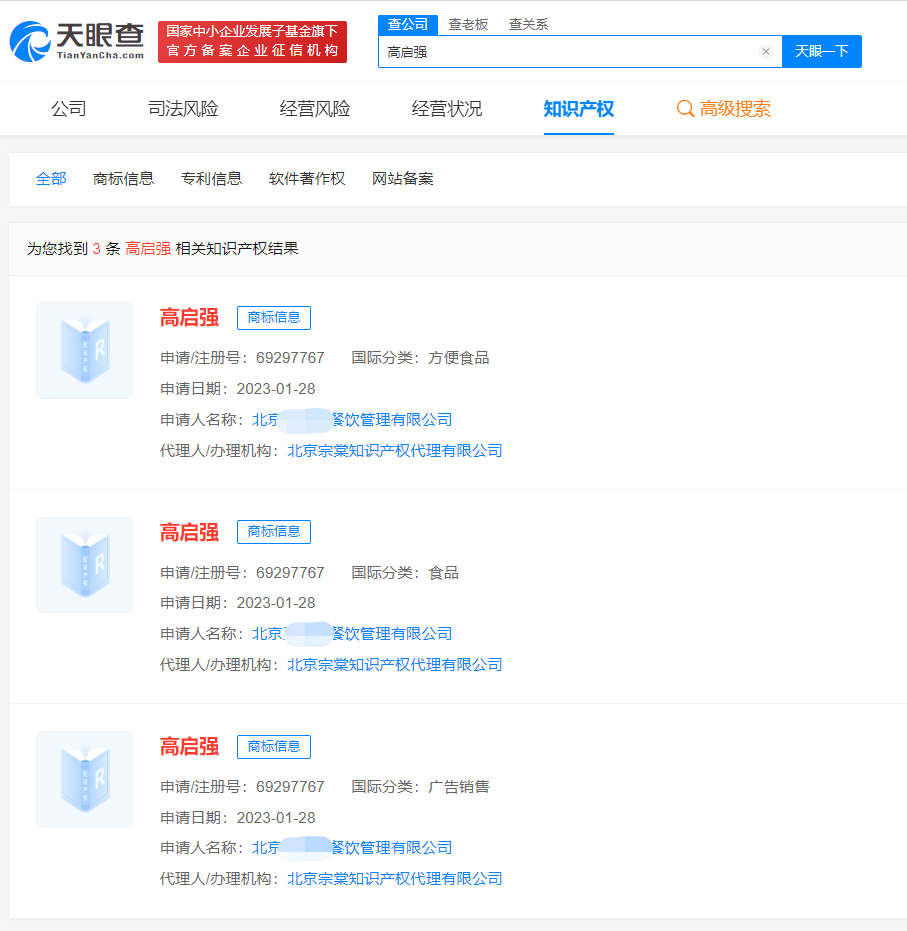Image resolution: width=907 pixels, height=931 pixels.
Task: Click the first trademark book thumbnail icon
Action: [x=84, y=350]
